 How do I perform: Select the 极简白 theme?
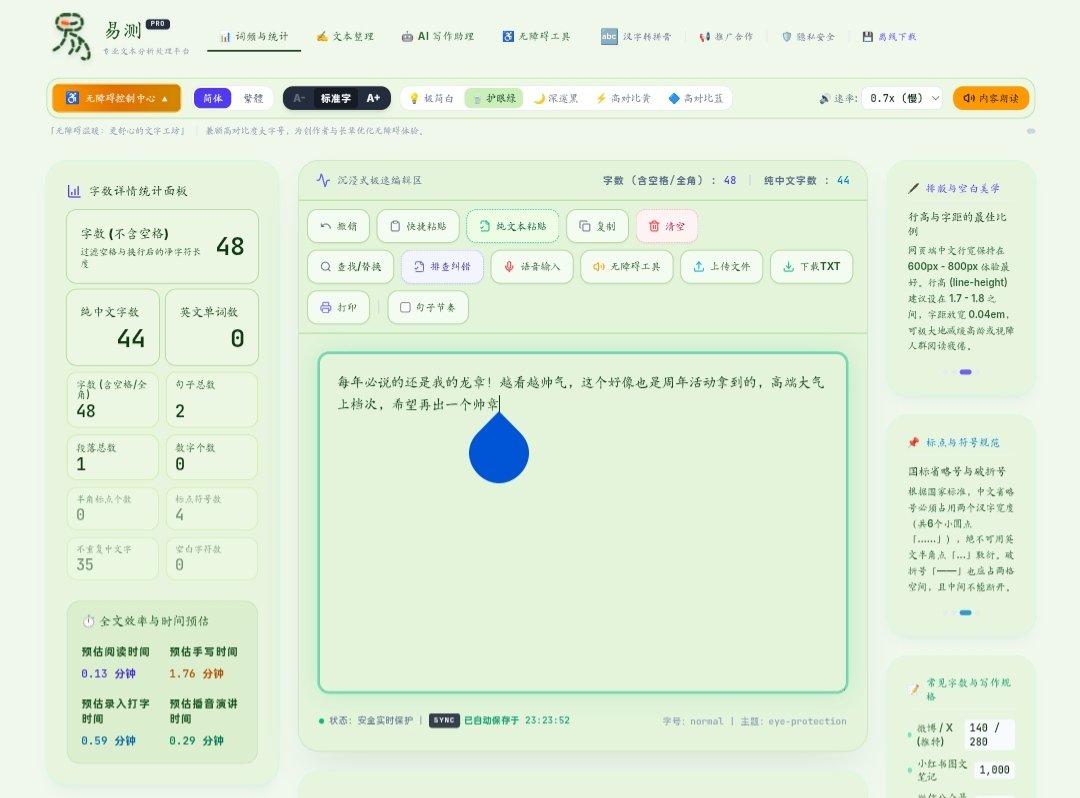(432, 98)
